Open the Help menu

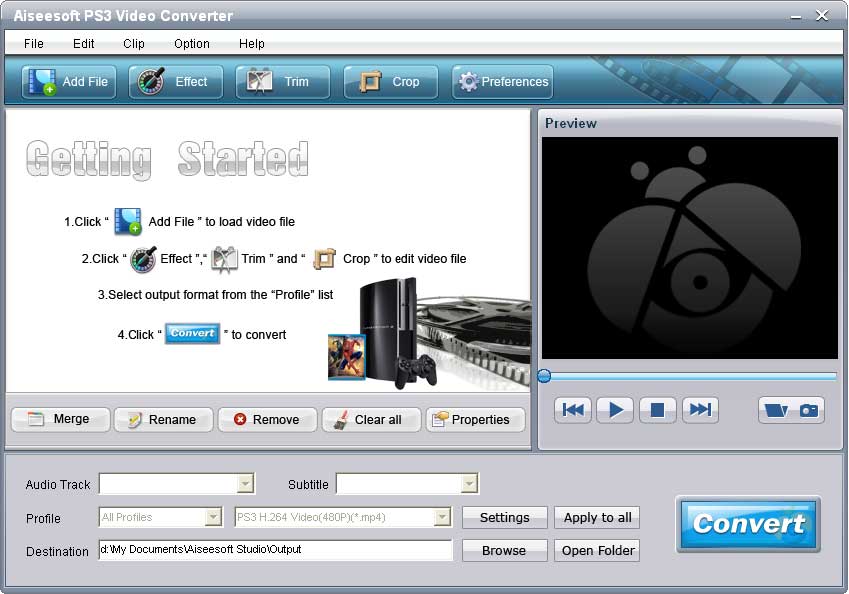coord(252,44)
